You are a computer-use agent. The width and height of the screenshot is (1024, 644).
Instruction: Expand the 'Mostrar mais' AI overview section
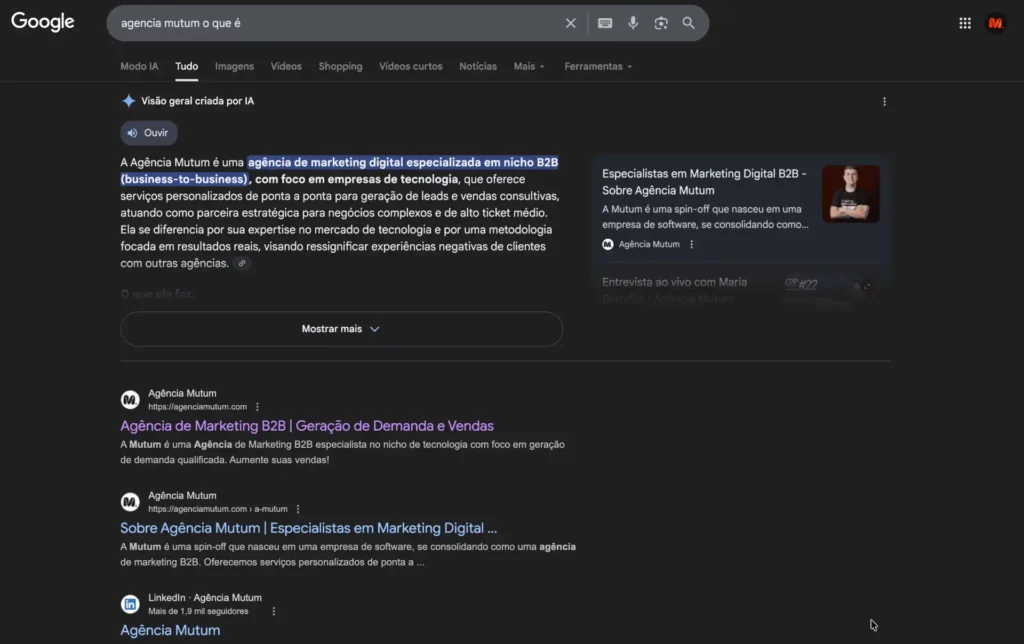click(340, 329)
